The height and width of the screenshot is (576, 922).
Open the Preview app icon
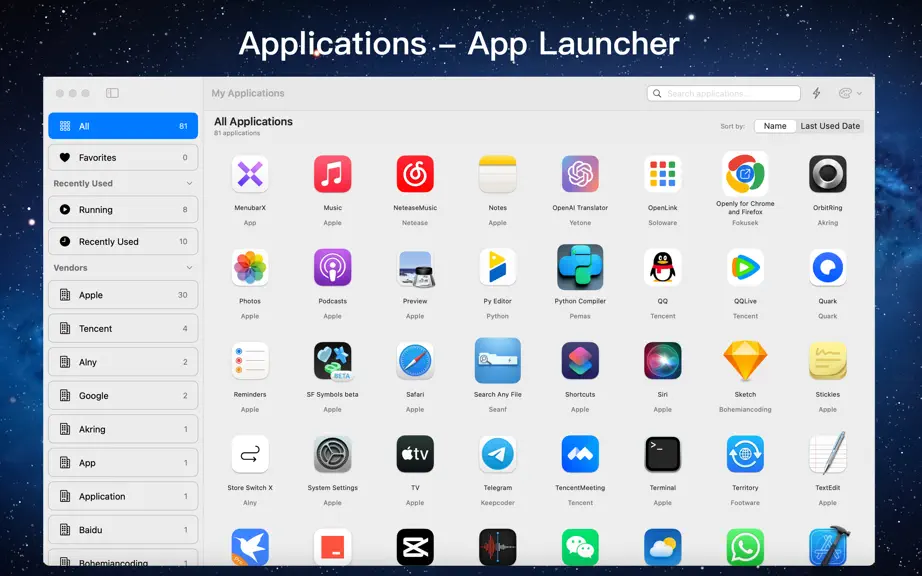415,267
